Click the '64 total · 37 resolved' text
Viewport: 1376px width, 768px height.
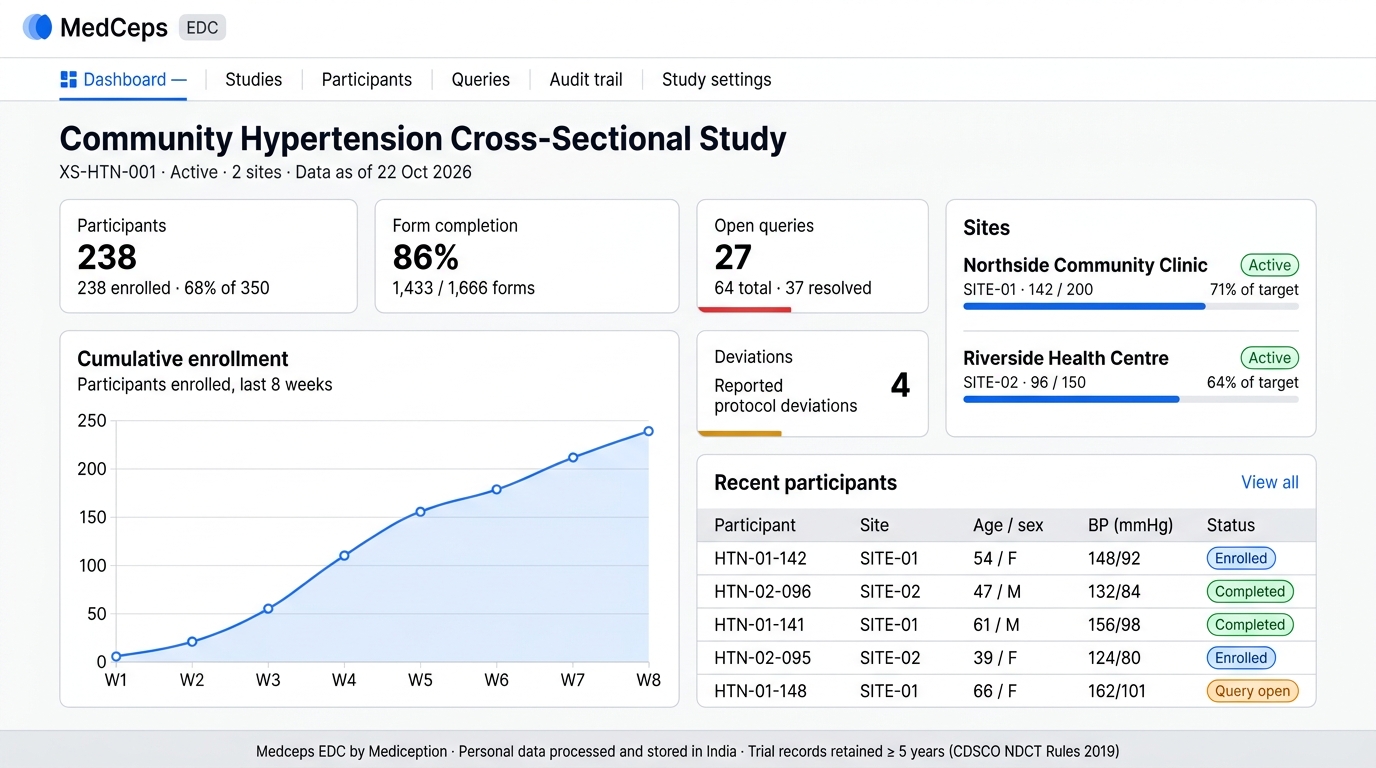(793, 288)
